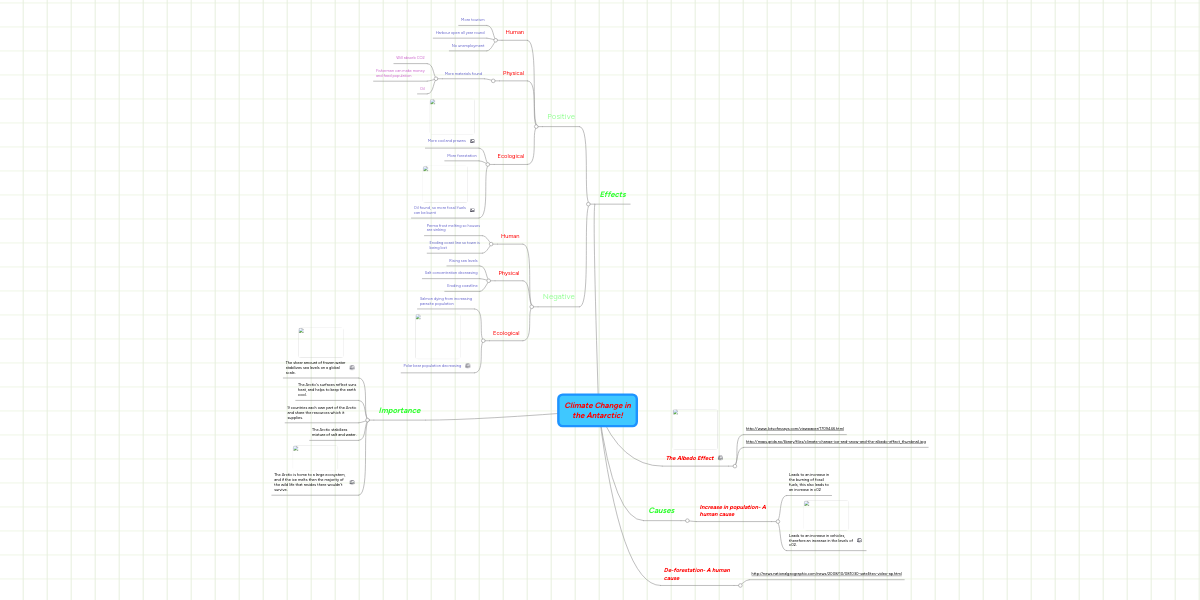Click image icon beside 'large ecosystem' node
This screenshot has height=600, width=1200.
(x=352, y=482)
